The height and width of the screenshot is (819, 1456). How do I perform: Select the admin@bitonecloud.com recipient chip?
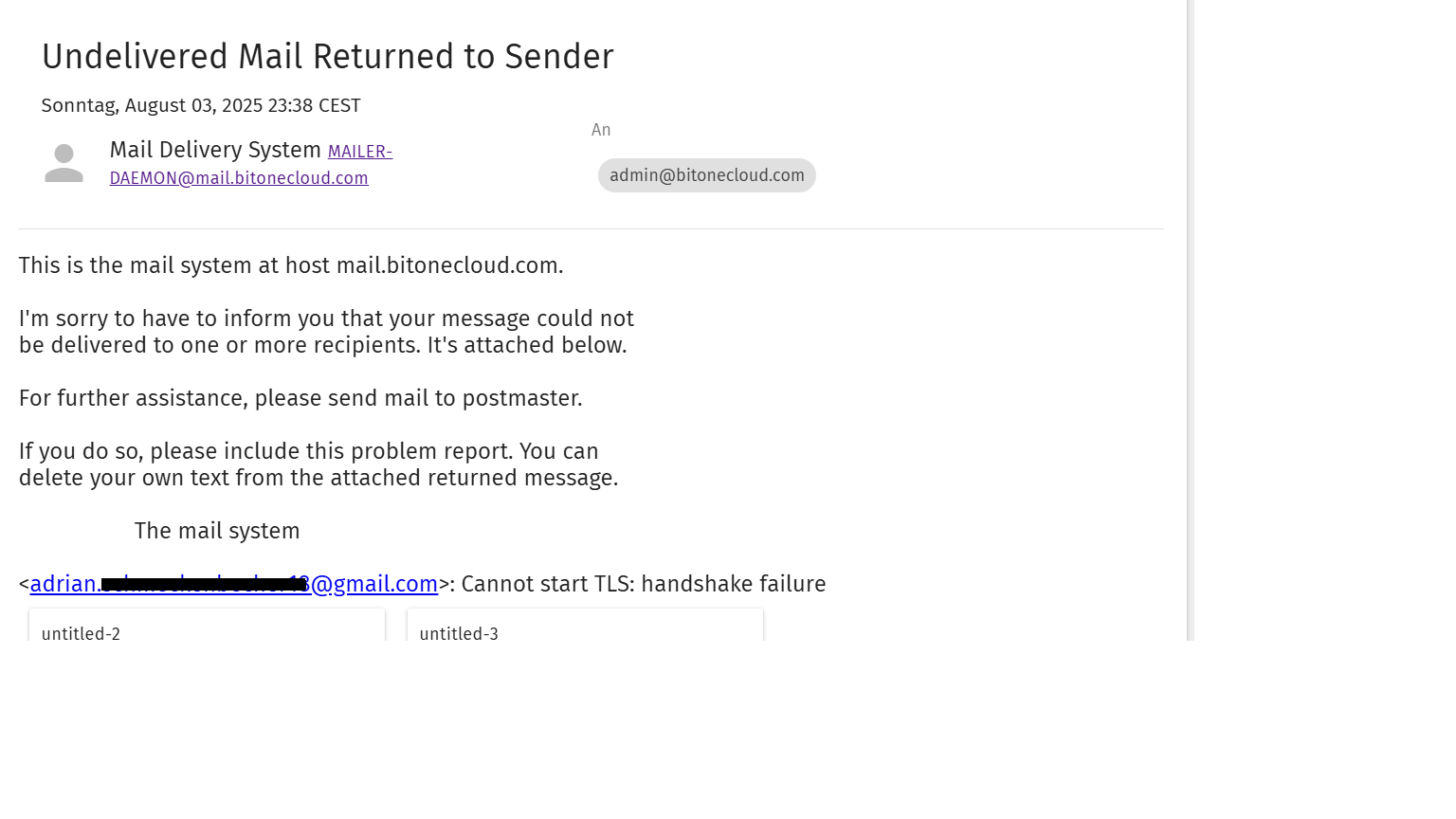(x=706, y=175)
